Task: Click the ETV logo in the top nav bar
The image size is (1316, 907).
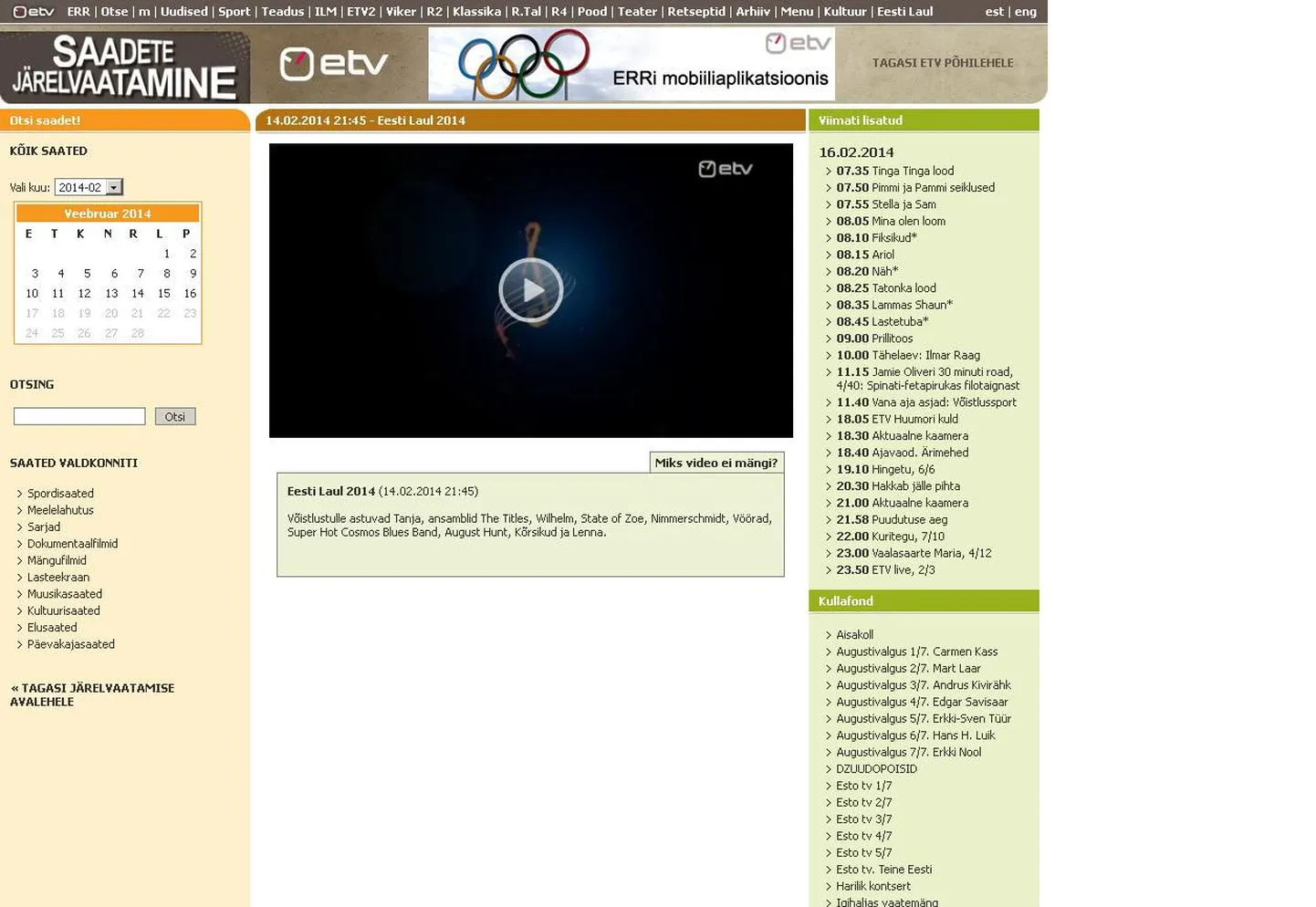Action: (x=34, y=12)
